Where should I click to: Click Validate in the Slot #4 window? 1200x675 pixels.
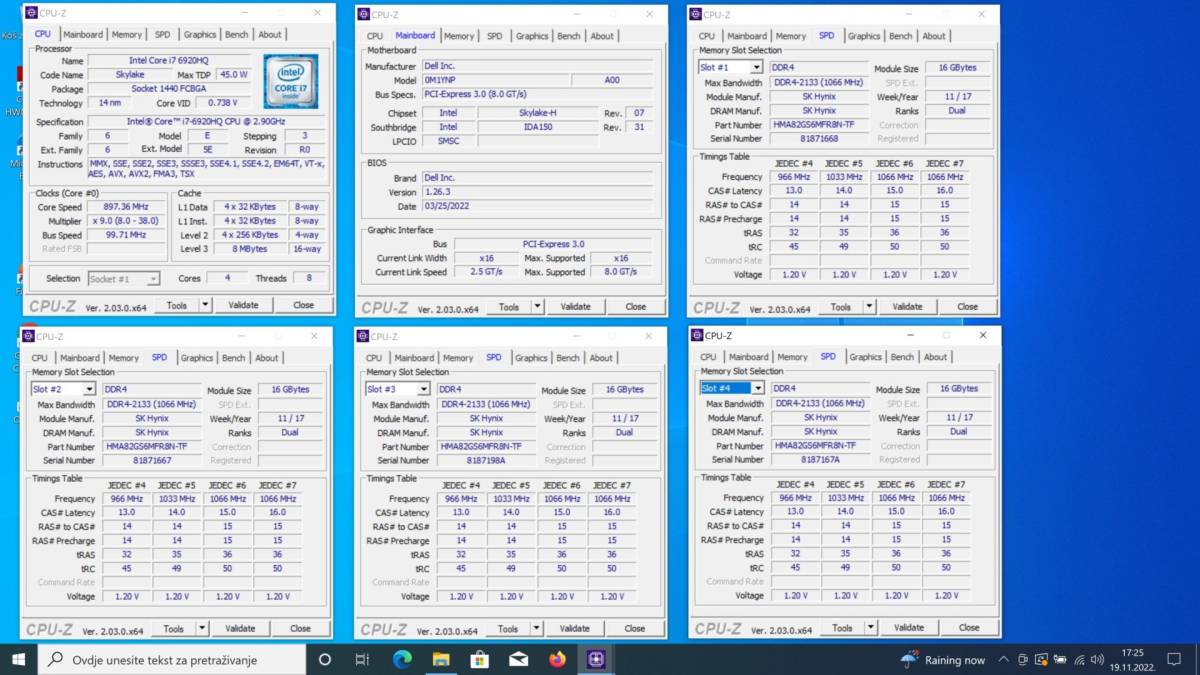909,628
